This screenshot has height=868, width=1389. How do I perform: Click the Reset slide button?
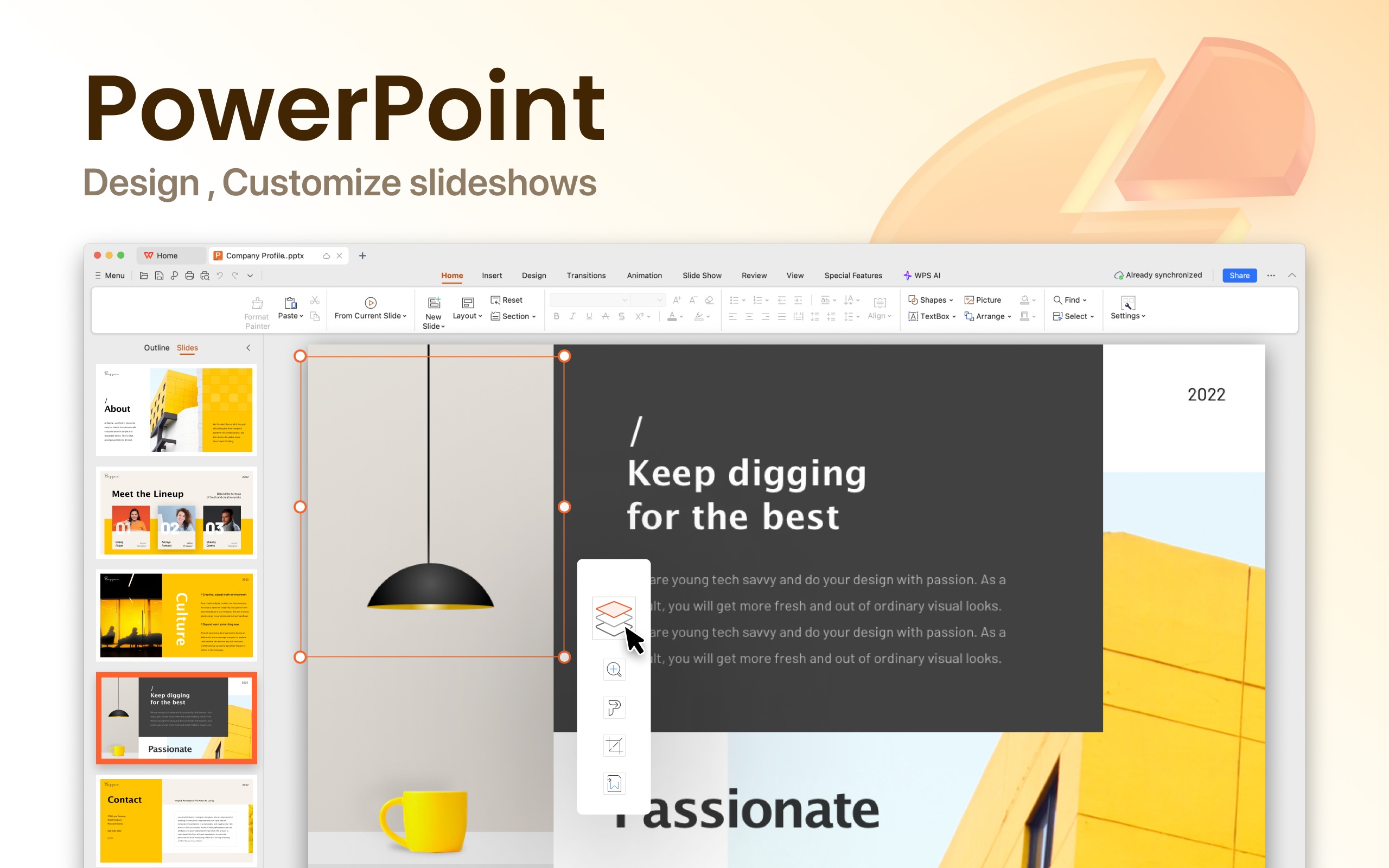pos(506,300)
